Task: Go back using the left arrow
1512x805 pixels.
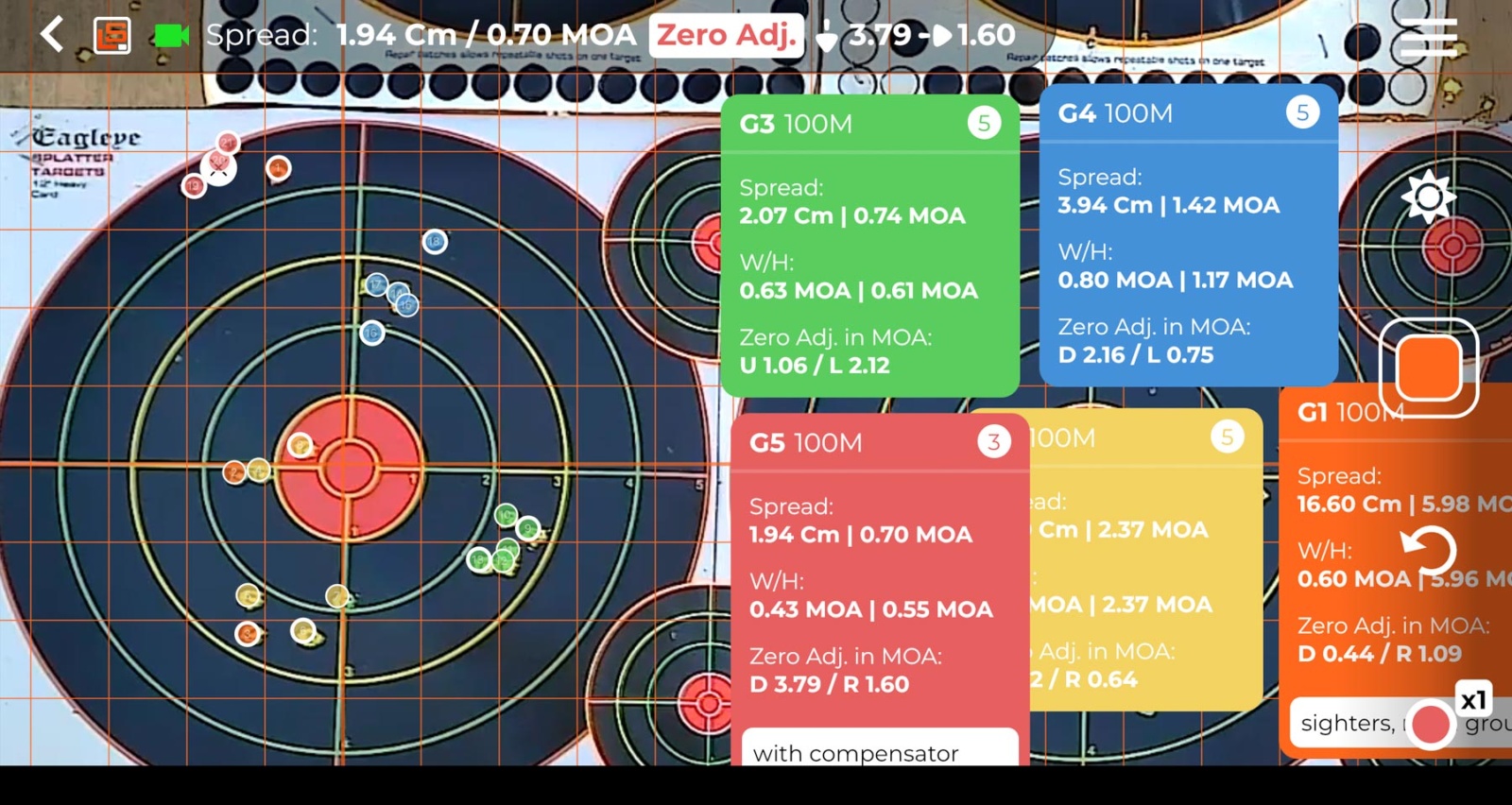Action: [52, 35]
